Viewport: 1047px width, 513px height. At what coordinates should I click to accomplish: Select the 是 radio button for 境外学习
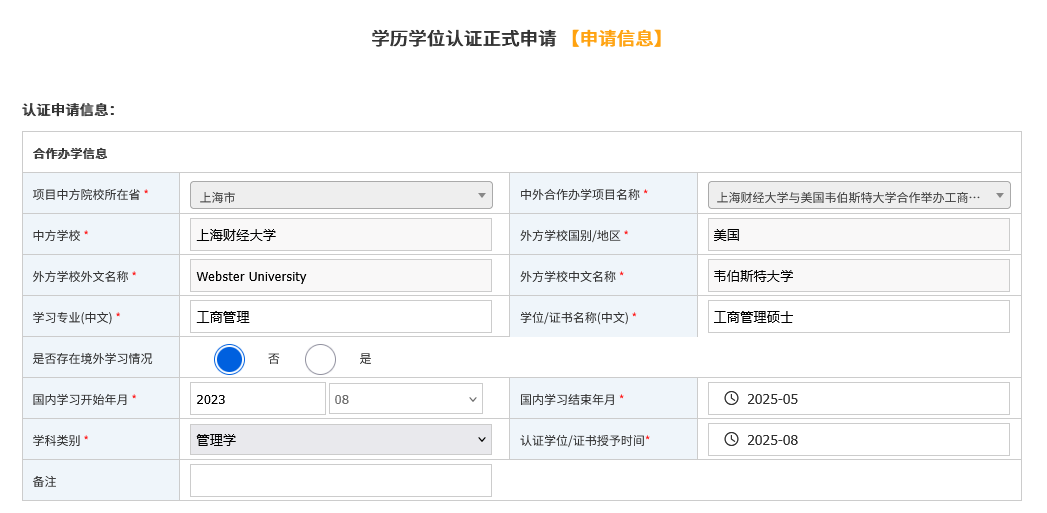(x=320, y=359)
